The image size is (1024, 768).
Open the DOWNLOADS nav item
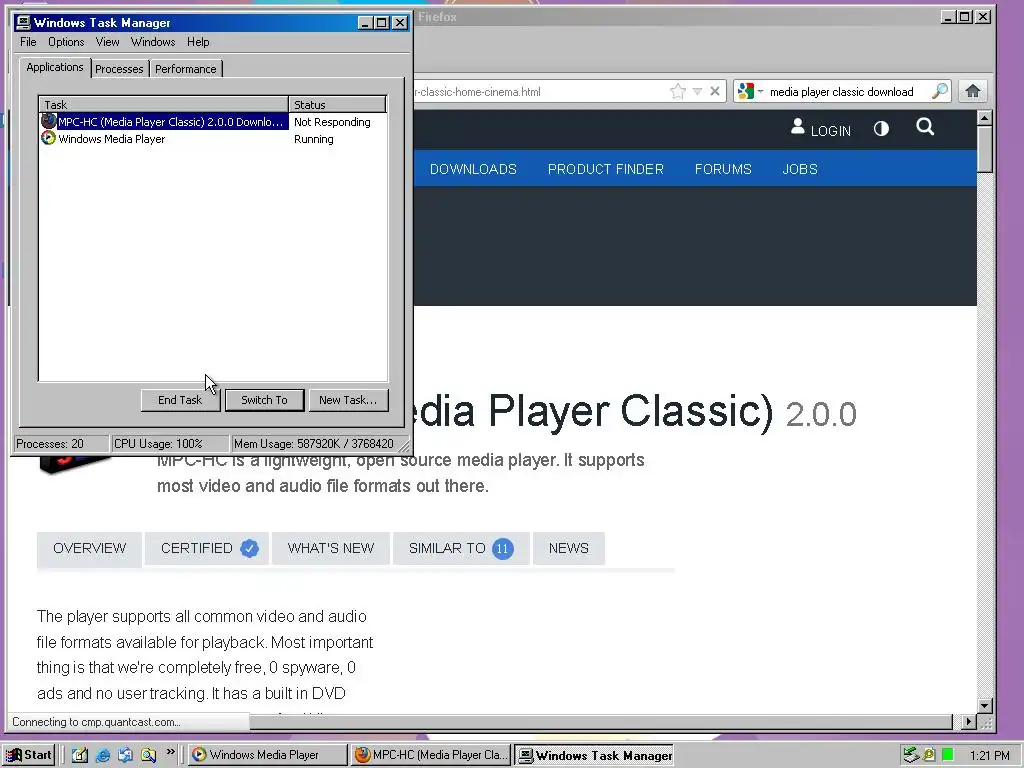[473, 169]
